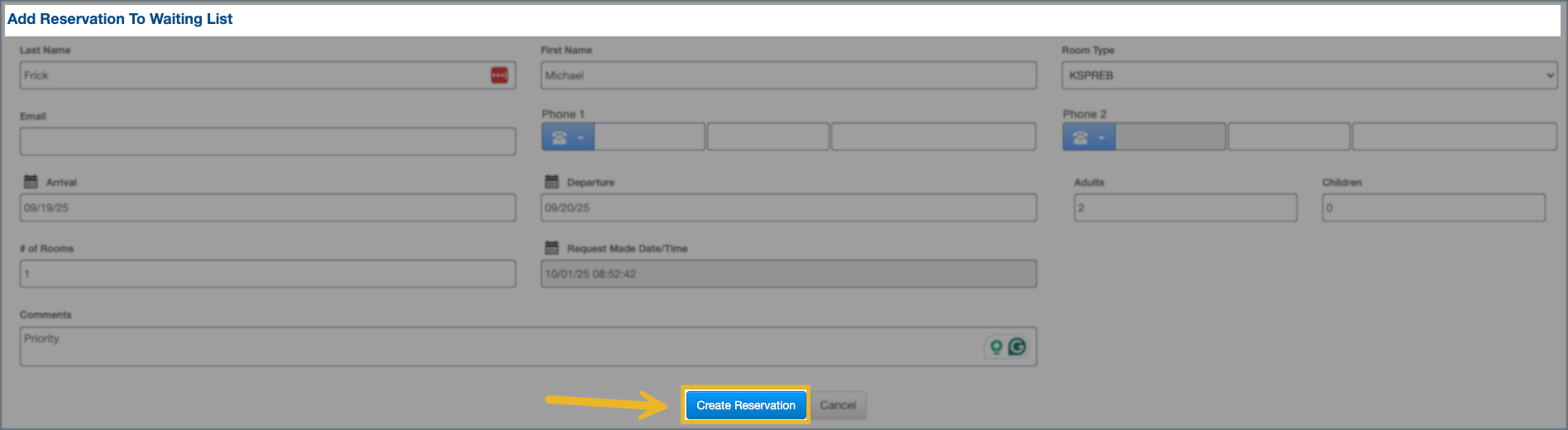
Task: Click the red icon in Last Name field
Action: [x=500, y=75]
